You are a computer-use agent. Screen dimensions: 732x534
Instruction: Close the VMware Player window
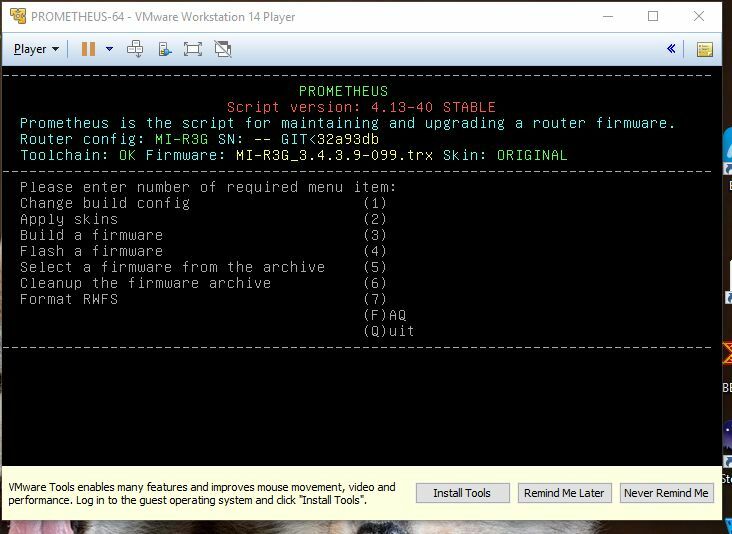pos(699,16)
